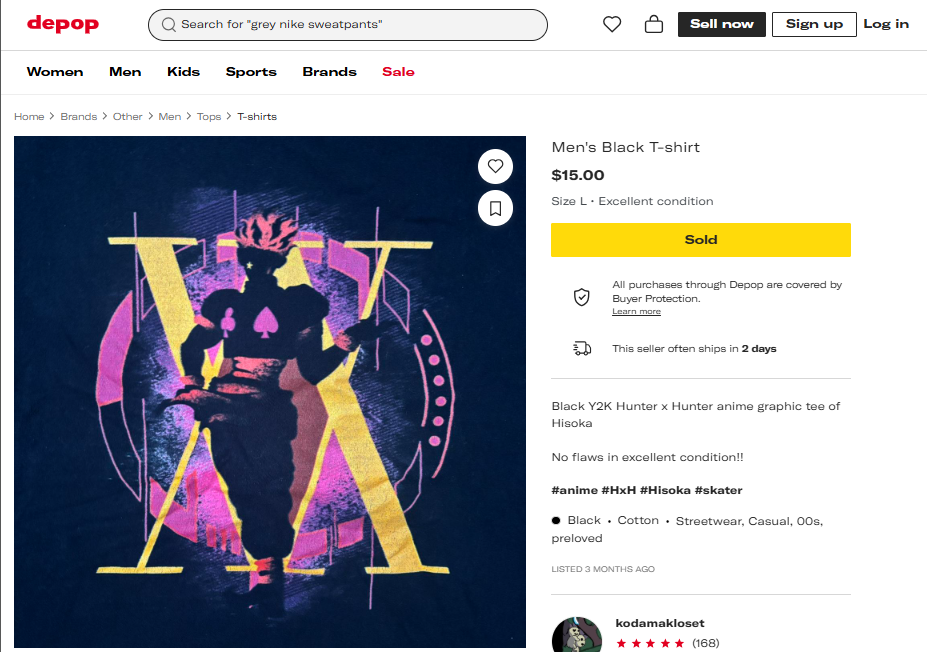Open the Women category menu
Viewport: 927px width, 652px height.
(55, 72)
